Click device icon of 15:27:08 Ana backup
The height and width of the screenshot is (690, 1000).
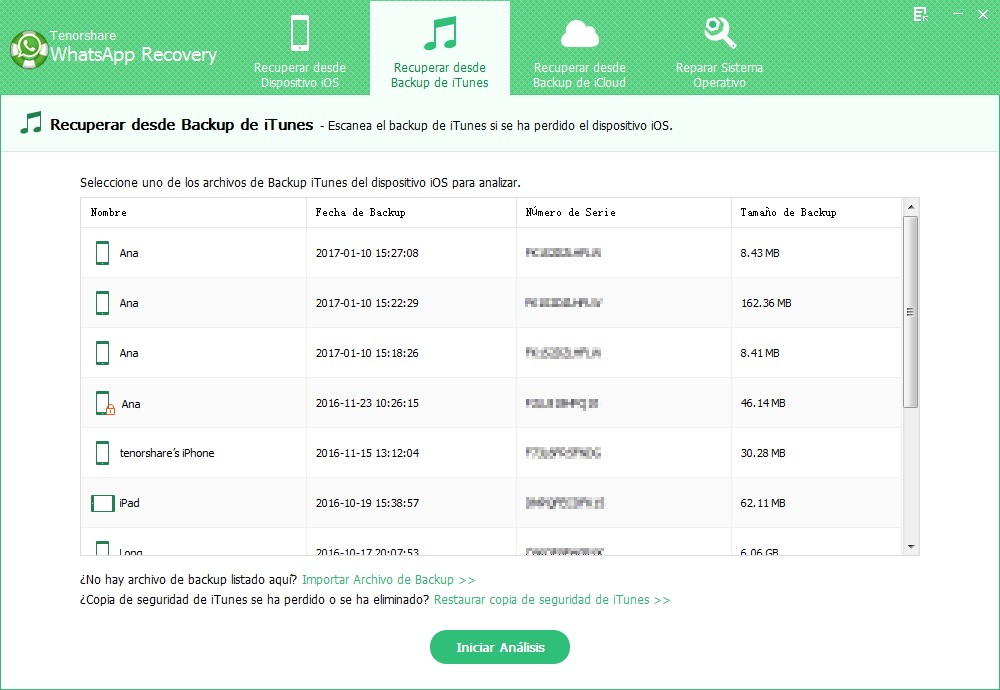102,253
